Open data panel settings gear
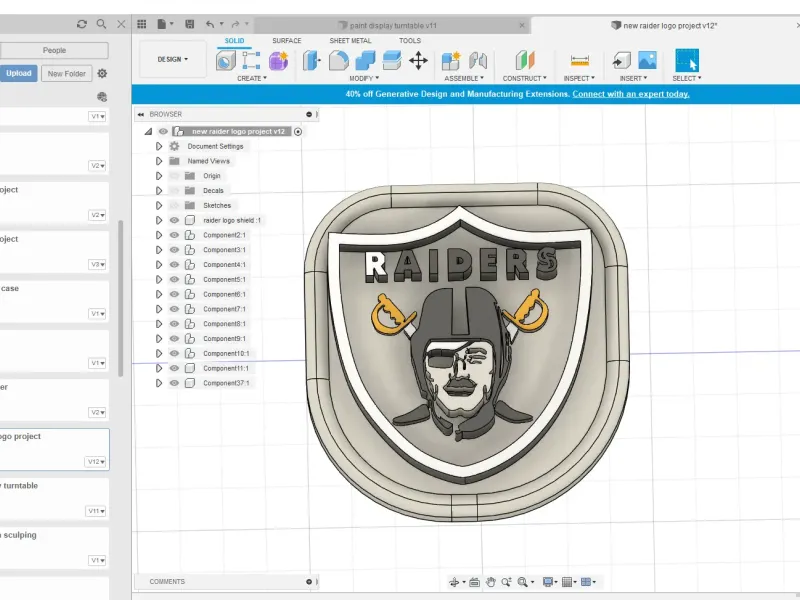800x600 pixels. (x=102, y=73)
